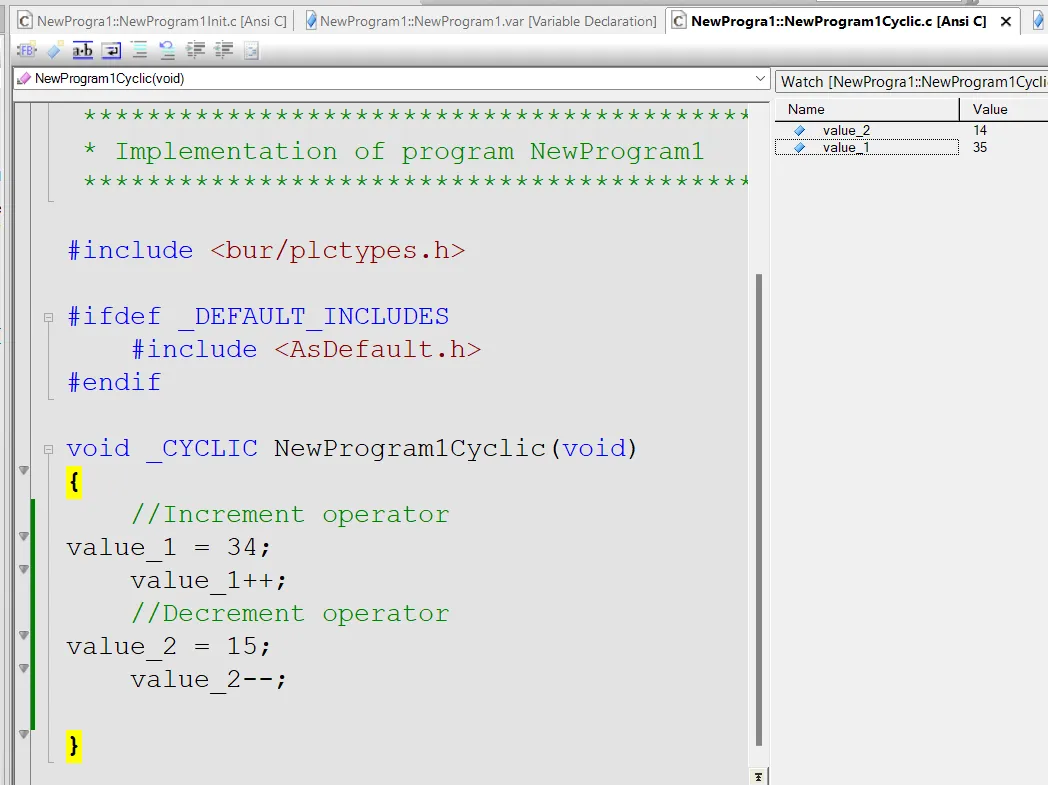The height and width of the screenshot is (785, 1048).
Task: Click the code line value_2--;
Action: click(209, 679)
